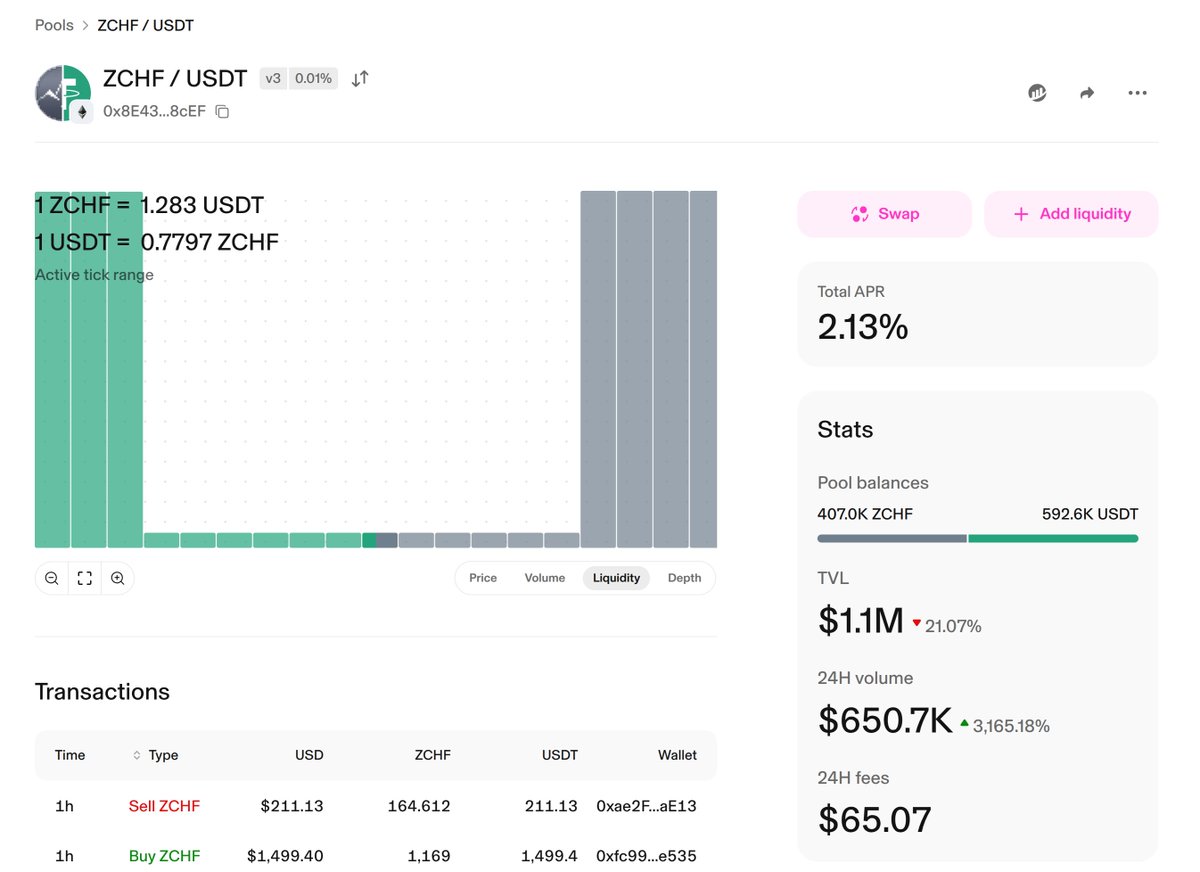Open wallet 0xae2F...aE13 link

click(x=646, y=806)
